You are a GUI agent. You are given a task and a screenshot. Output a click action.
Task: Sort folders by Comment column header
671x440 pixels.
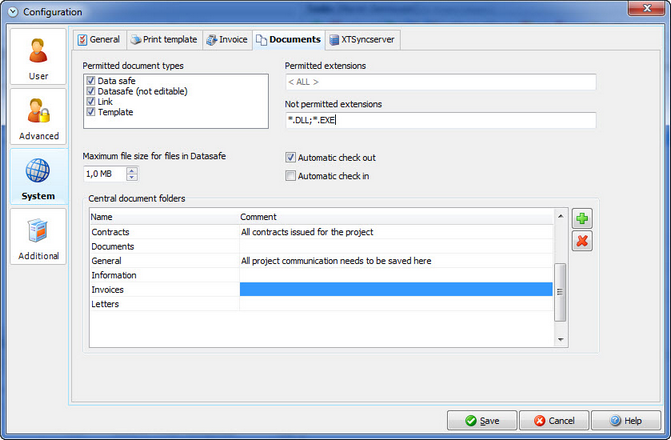pos(396,217)
